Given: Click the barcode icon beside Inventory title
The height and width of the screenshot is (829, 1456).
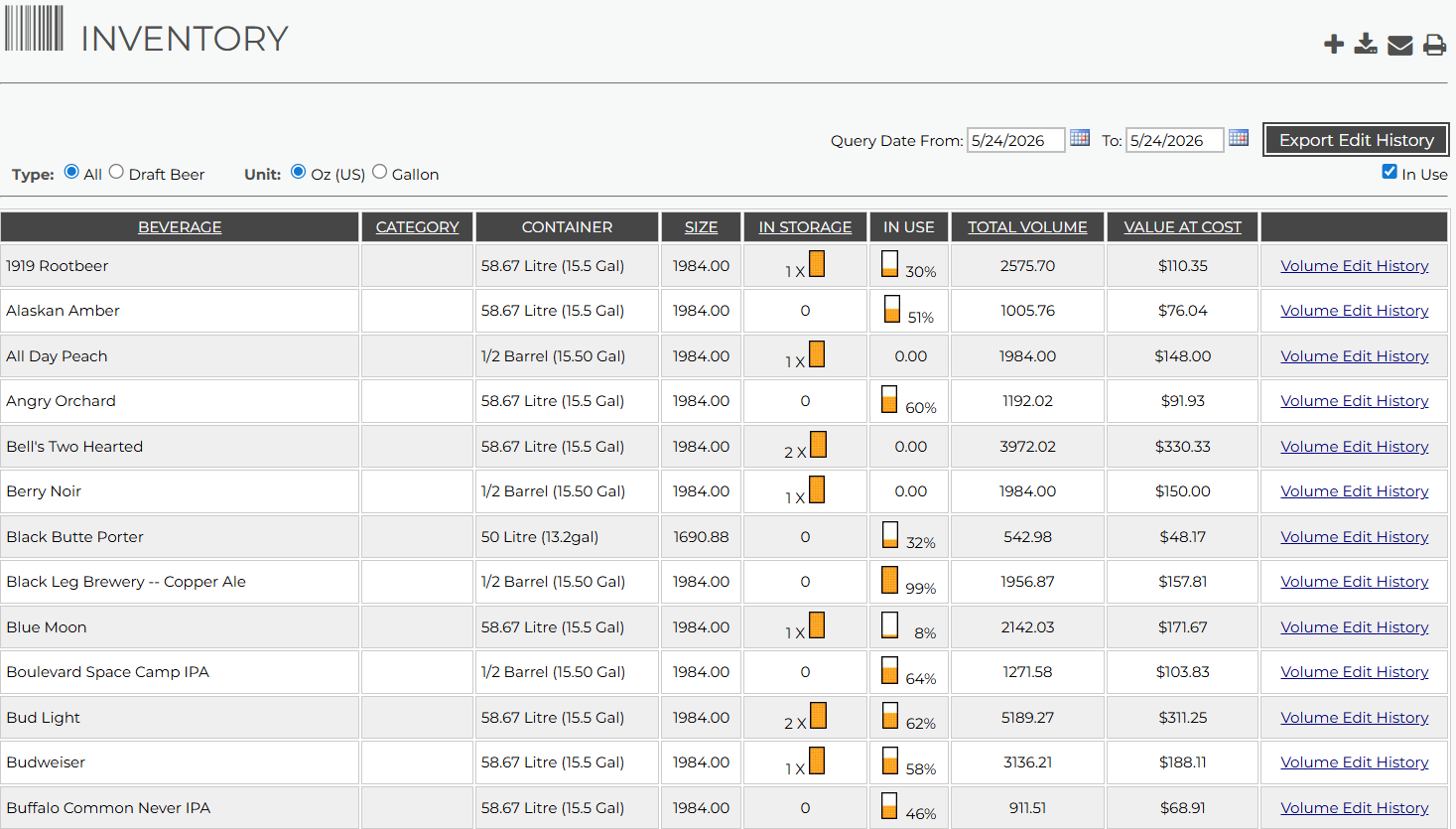Looking at the screenshot, I should tap(35, 28).
